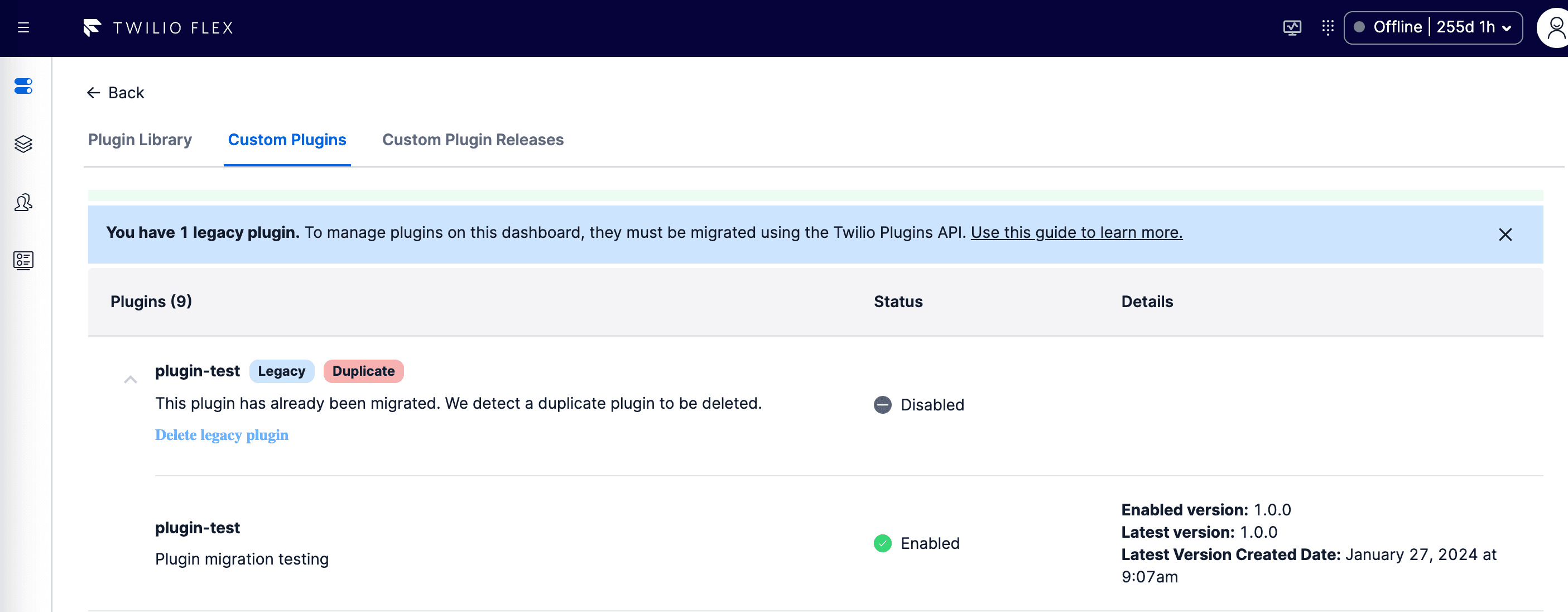Click the monitor activity icon in the top bar
This screenshot has height=612, width=1568.
point(1292,27)
